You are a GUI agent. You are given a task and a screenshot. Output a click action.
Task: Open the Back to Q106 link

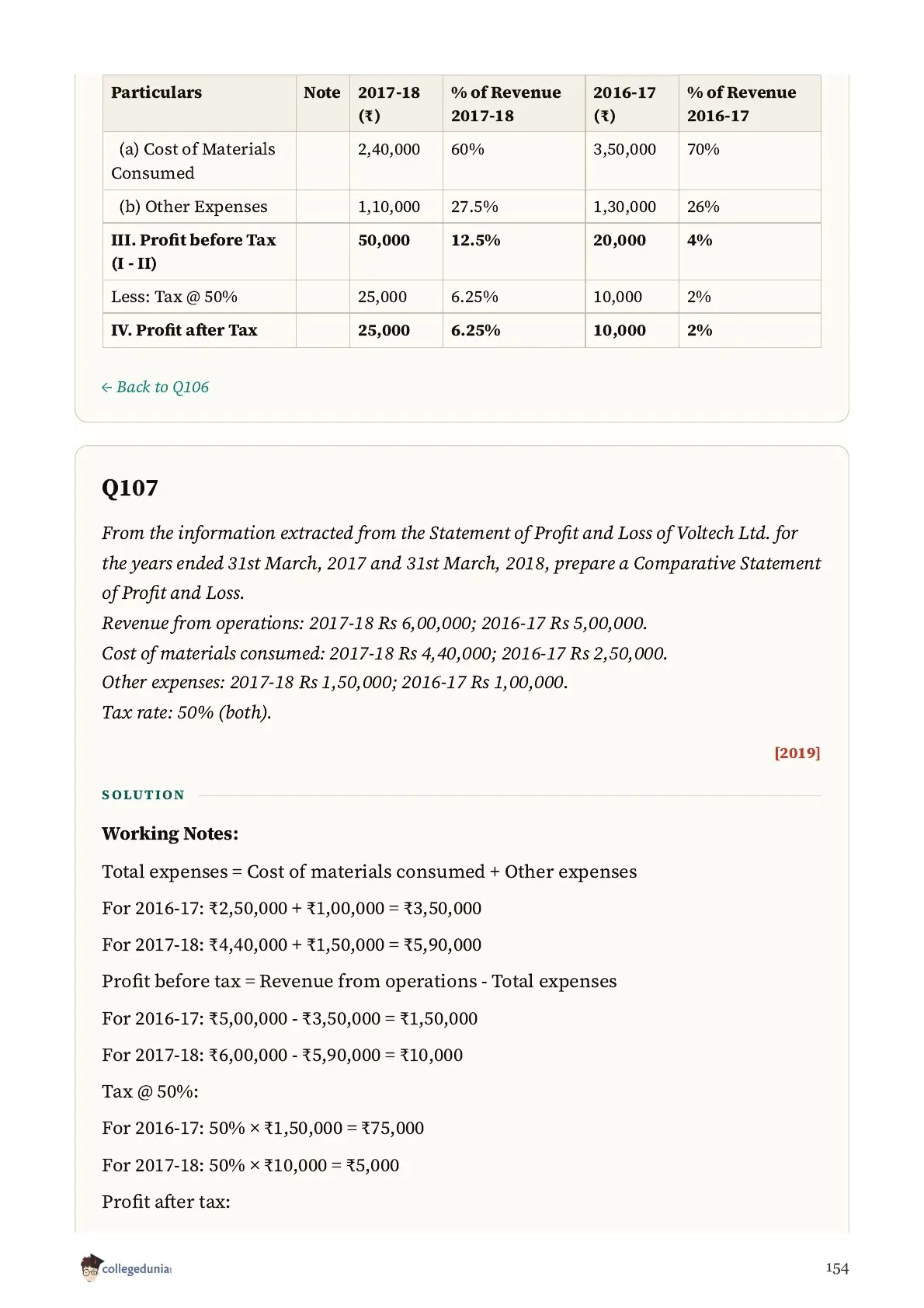point(155,387)
